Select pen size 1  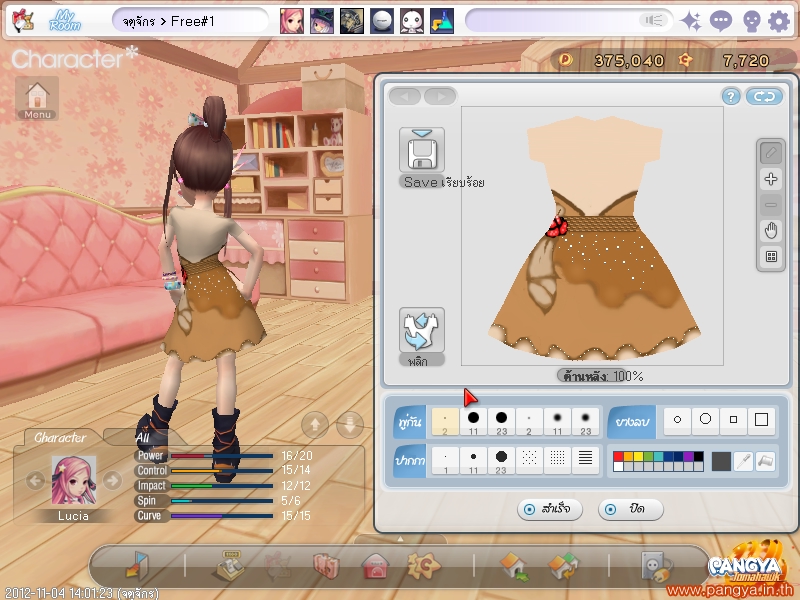tap(445, 461)
